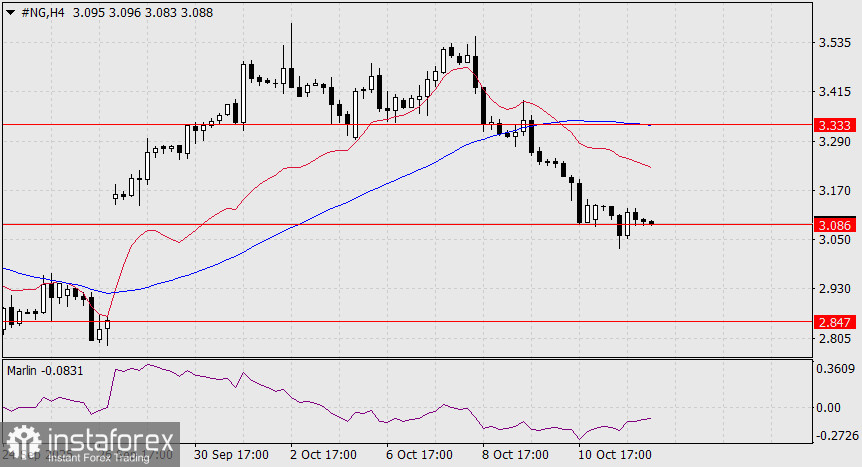Screen dimensions: 862x467
Task: Select the 3.333 red price level label
Action: (835, 125)
